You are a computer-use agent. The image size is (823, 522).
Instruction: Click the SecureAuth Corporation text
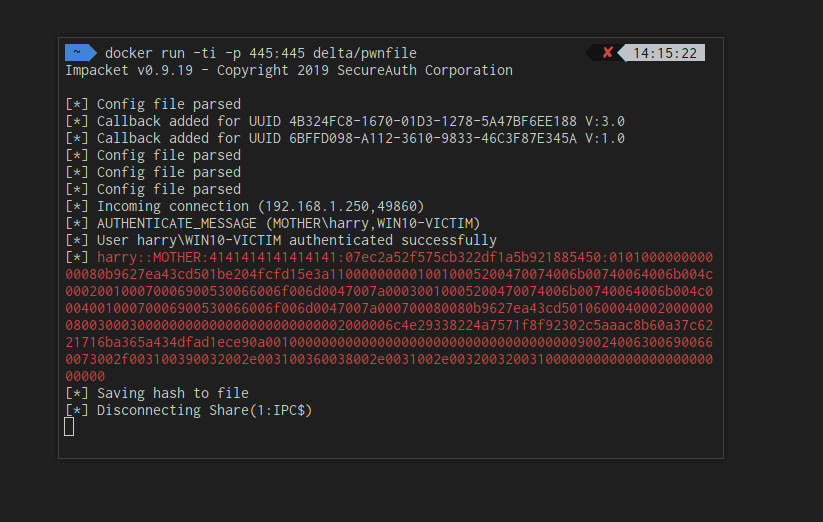pos(425,70)
